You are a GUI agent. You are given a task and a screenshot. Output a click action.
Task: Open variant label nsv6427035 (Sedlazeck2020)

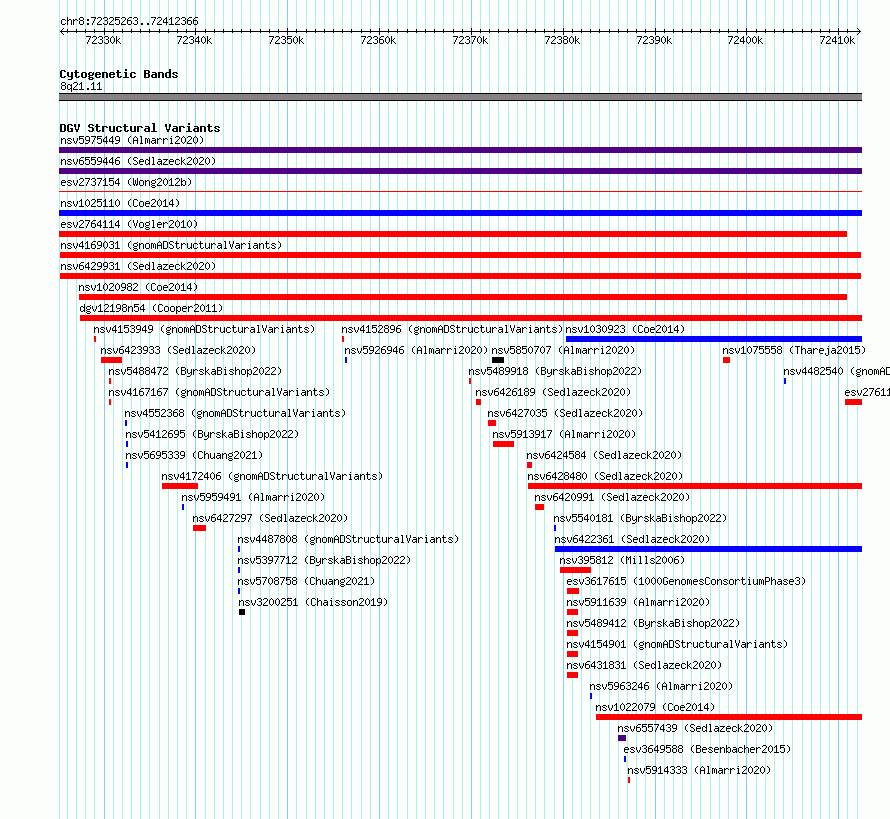[565, 413]
